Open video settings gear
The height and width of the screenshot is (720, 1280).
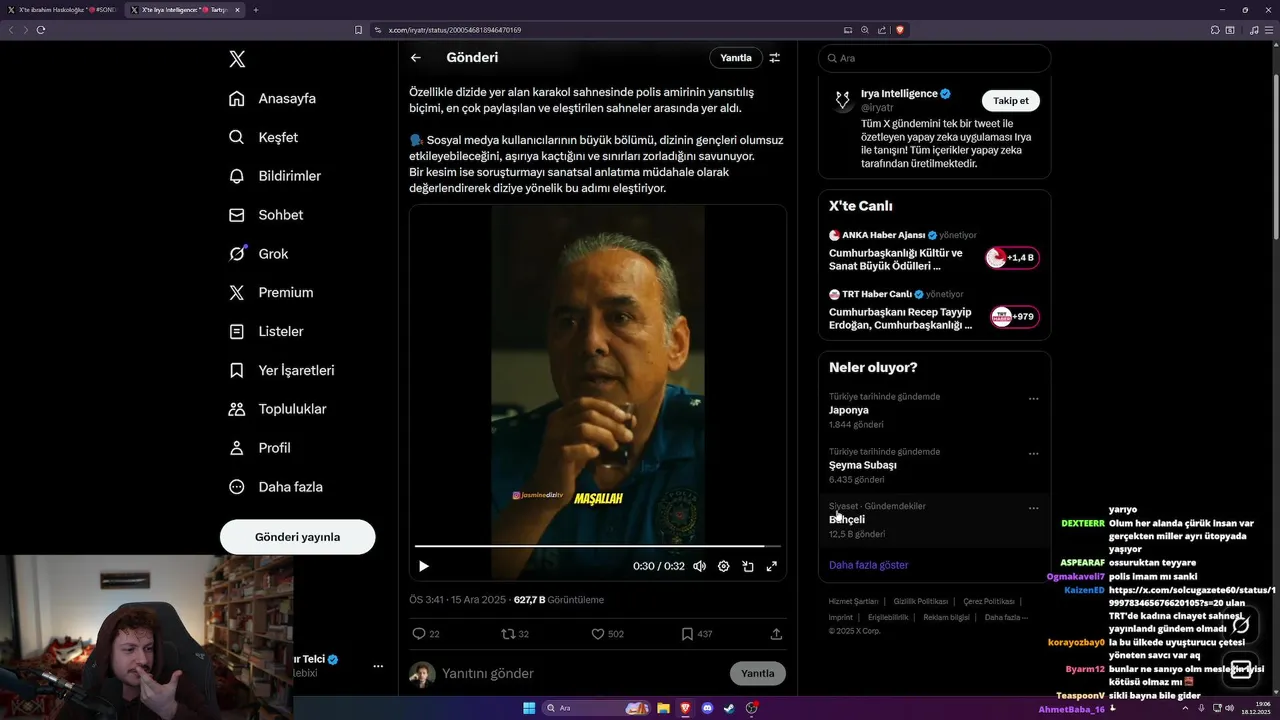[x=724, y=566]
